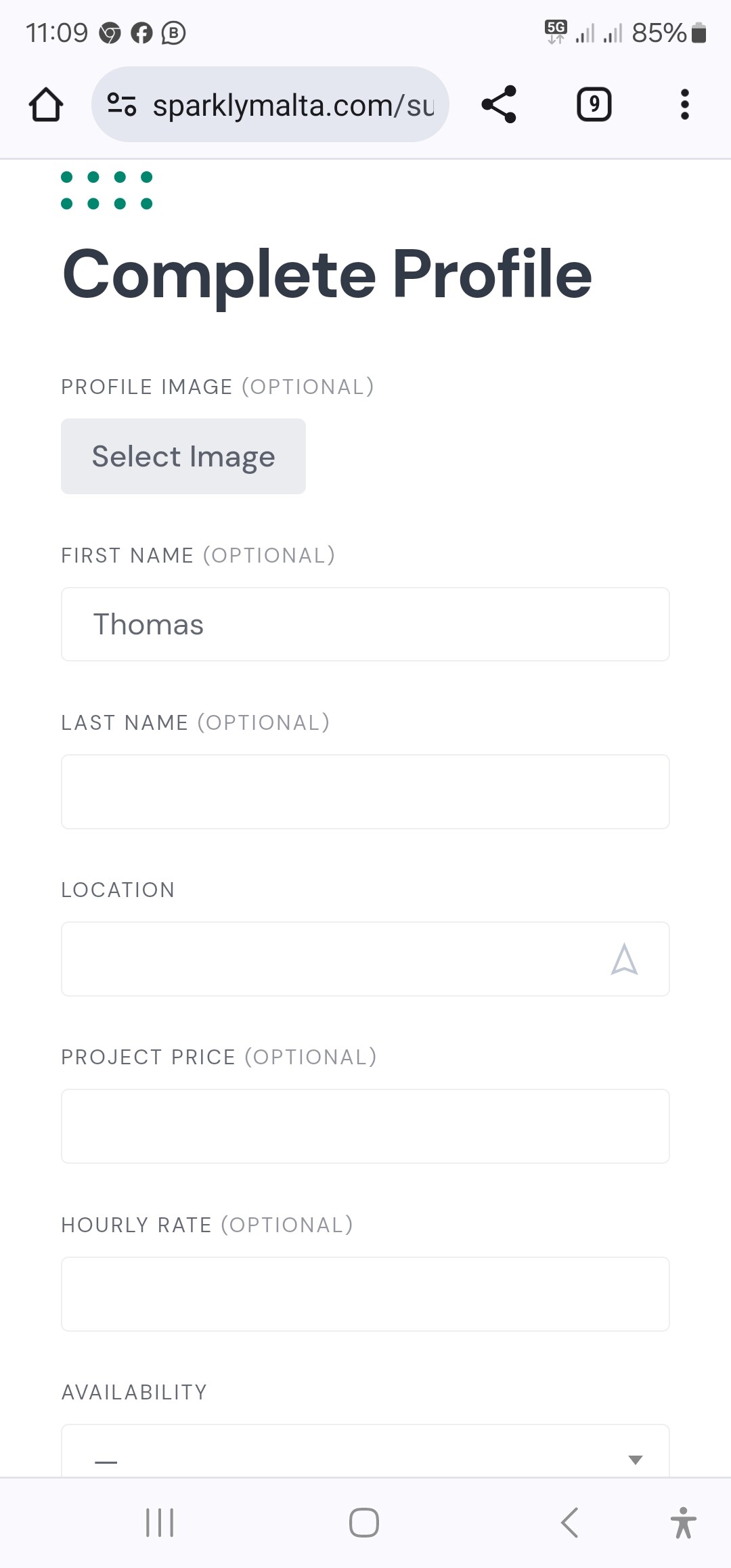The height and width of the screenshot is (1568, 731).
Task: Open the tab switcher showing 9 tabs
Action: [594, 105]
